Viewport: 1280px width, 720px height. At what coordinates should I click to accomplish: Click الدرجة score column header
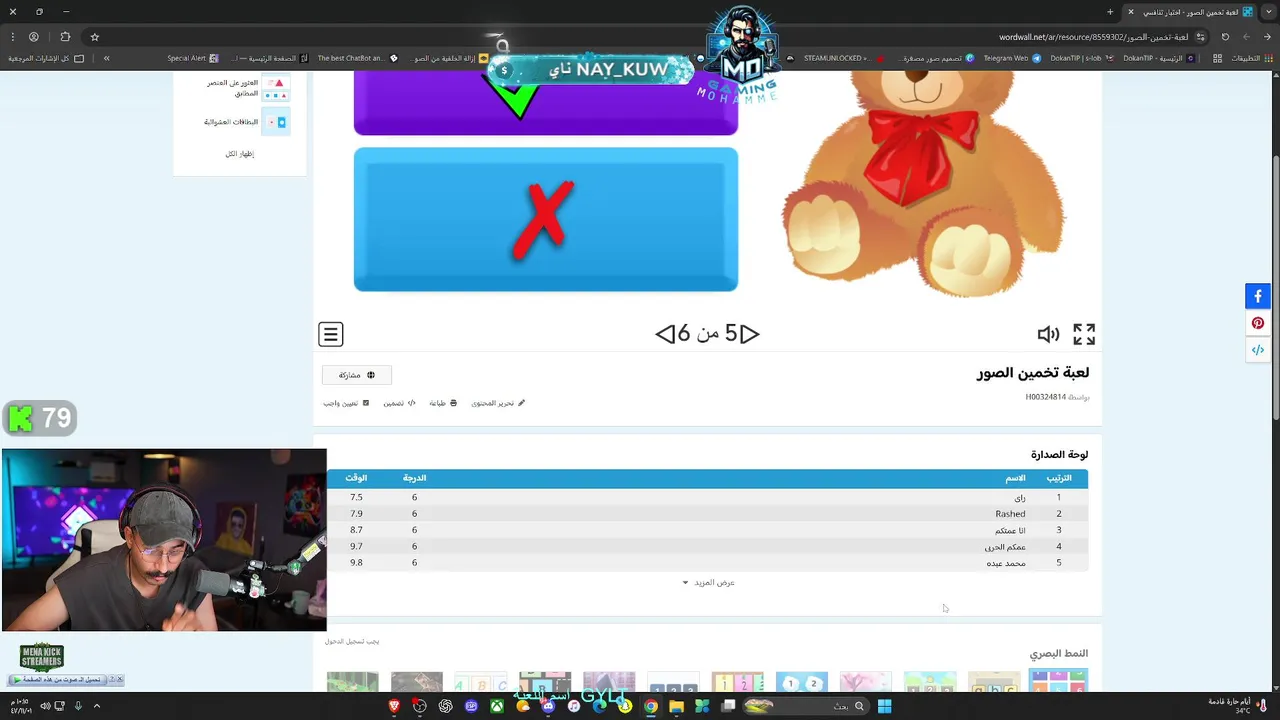414,478
